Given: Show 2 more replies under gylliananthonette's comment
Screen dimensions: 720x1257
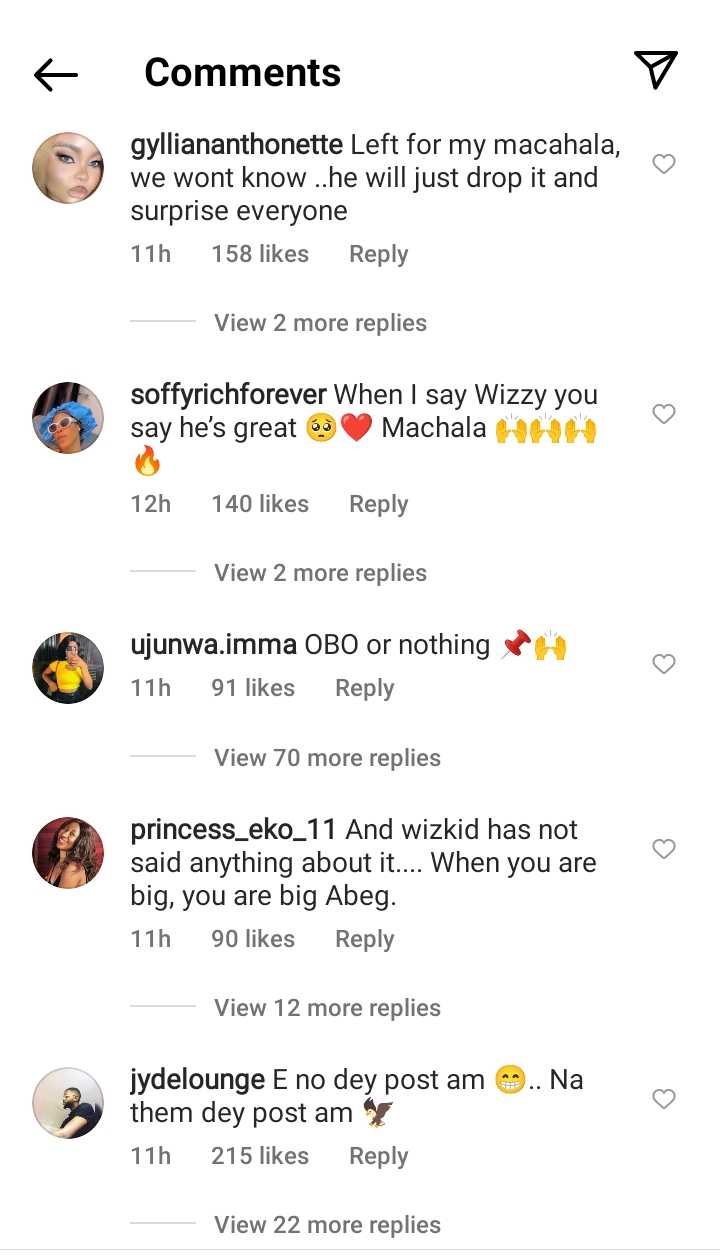Looking at the screenshot, I should [320, 323].
